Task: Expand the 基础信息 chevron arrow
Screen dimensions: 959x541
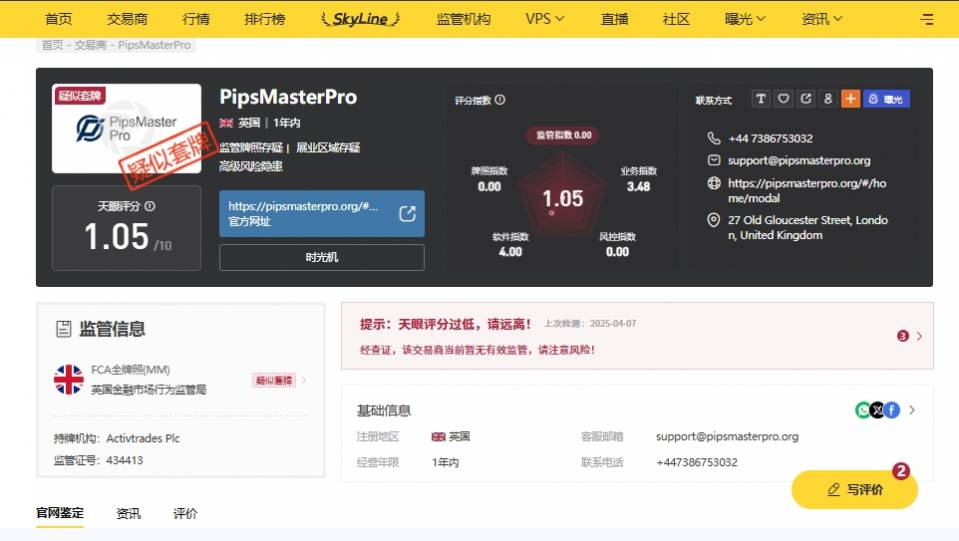Action: point(912,410)
